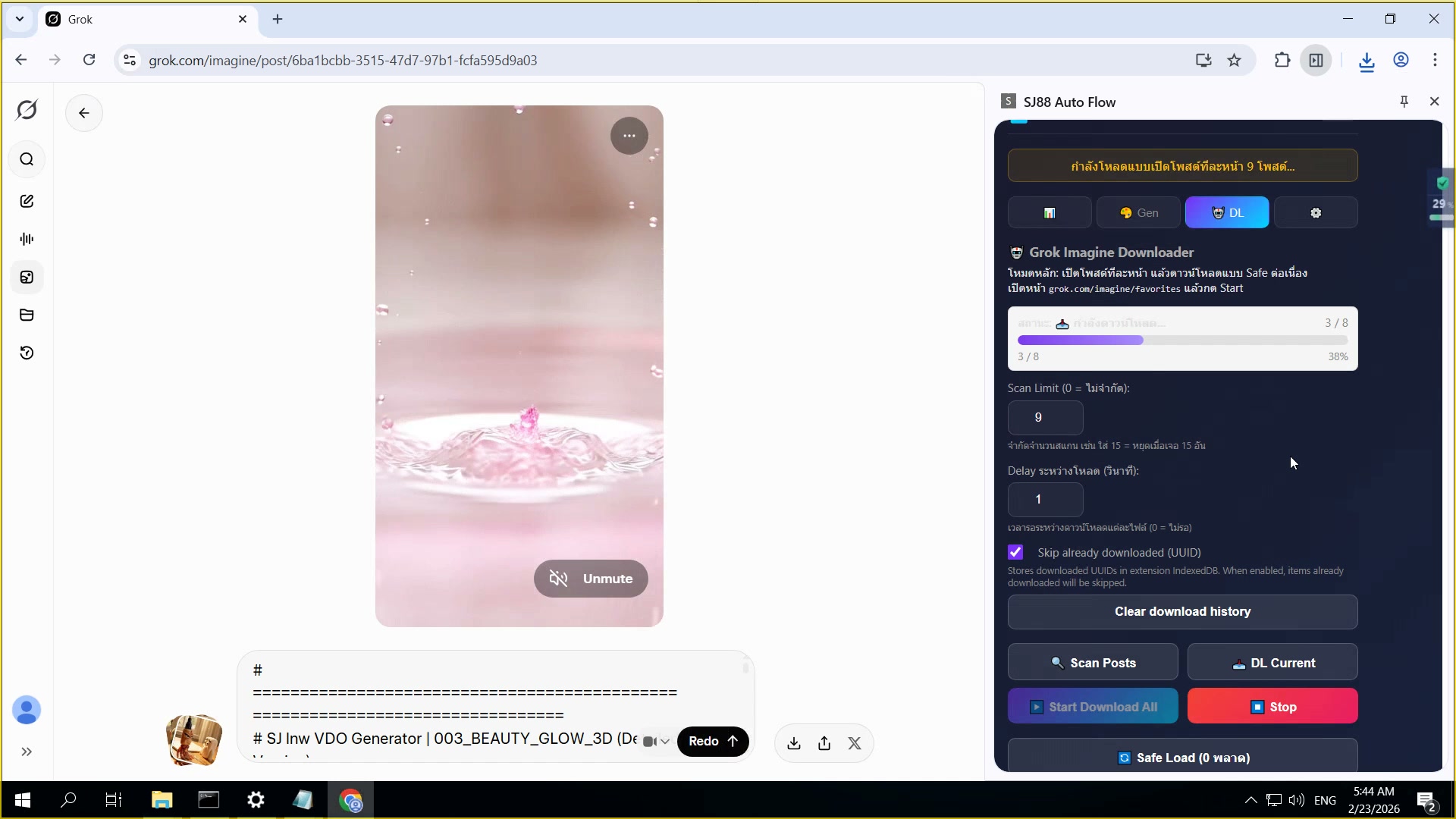This screenshot has width=1456, height=819.
Task: Pin the SJ88 Auto Flow panel
Action: pyautogui.click(x=1404, y=102)
